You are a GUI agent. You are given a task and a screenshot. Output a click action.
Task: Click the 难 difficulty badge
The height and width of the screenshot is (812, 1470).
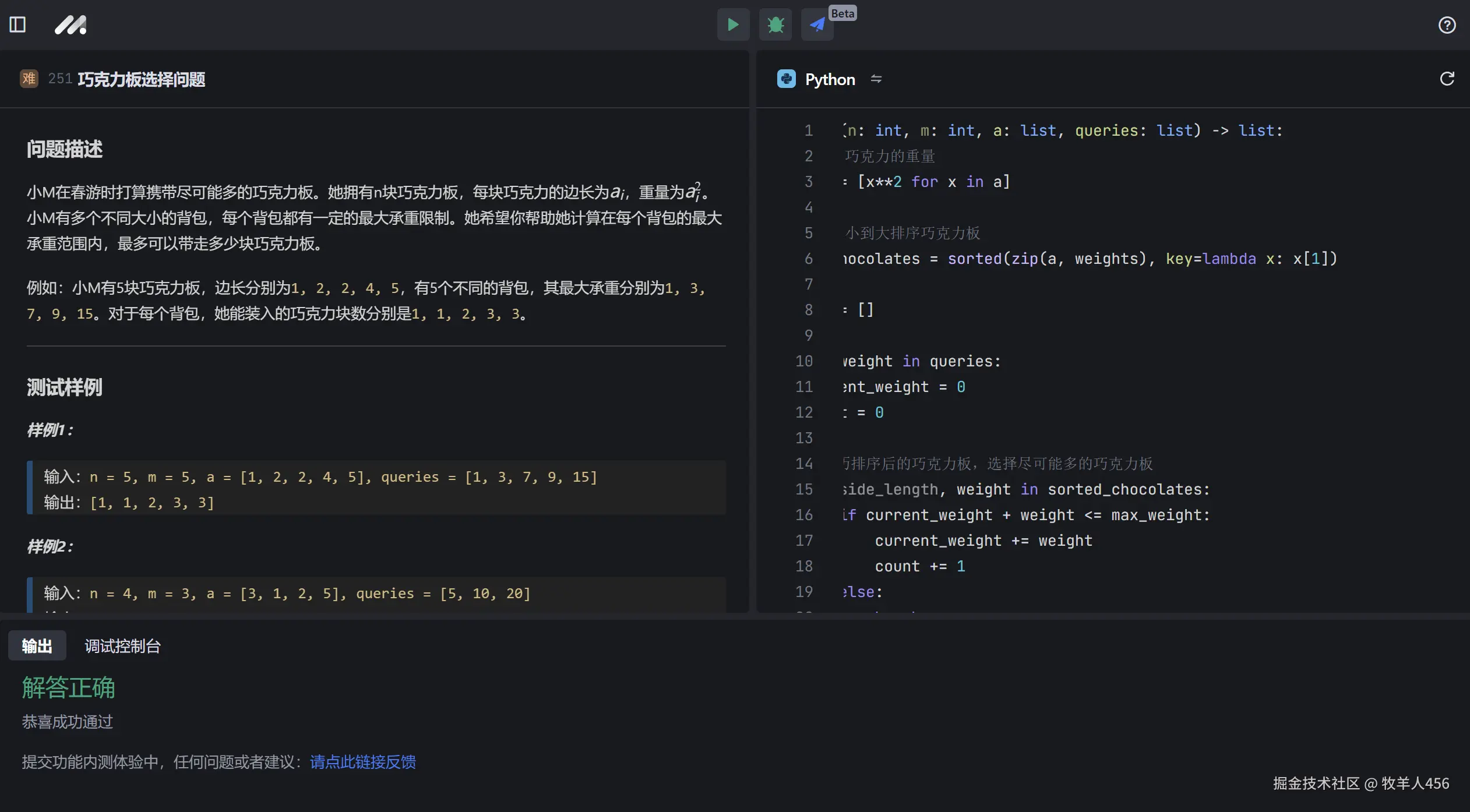coord(29,79)
